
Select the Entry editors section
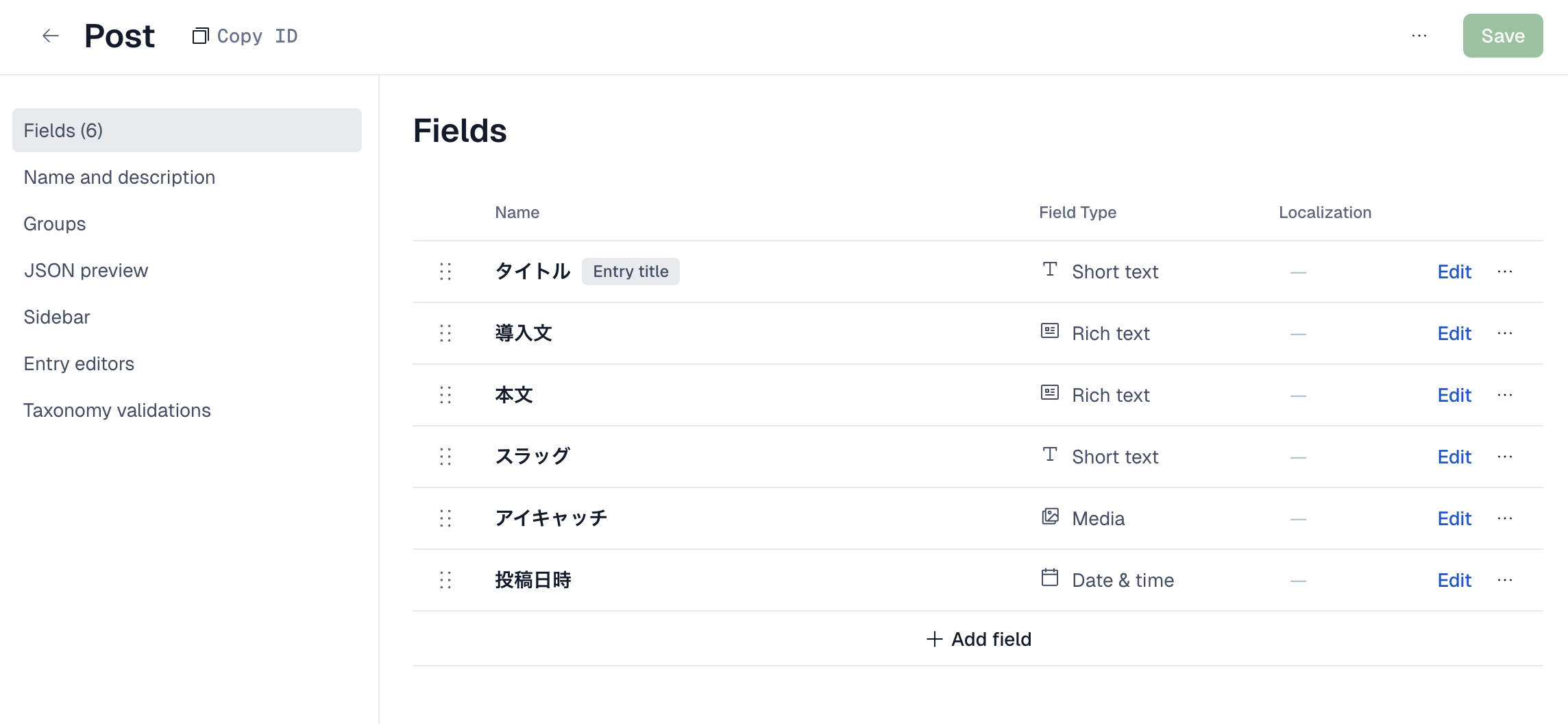79,363
